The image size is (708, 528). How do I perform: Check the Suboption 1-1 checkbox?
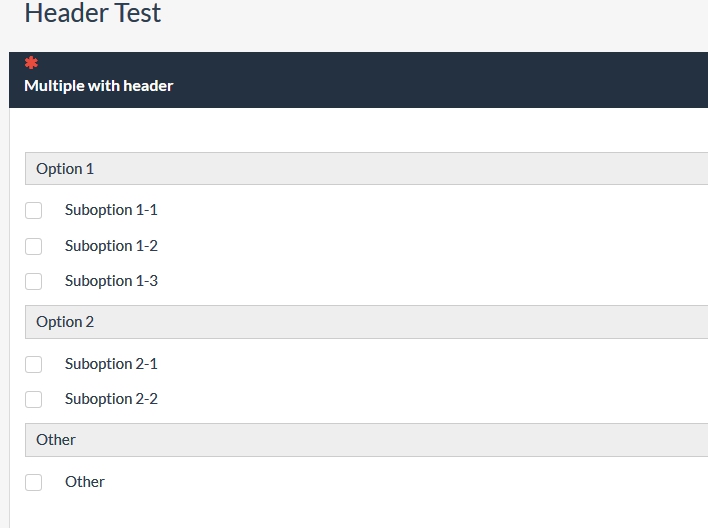click(34, 210)
